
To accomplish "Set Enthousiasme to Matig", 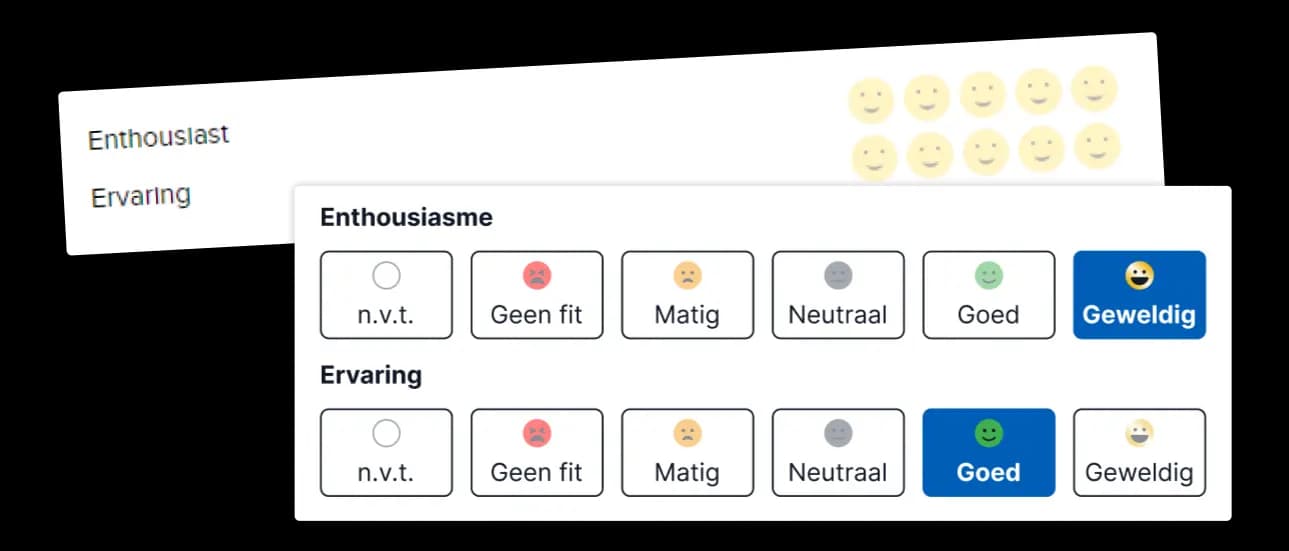I will pyautogui.click(x=687, y=295).
